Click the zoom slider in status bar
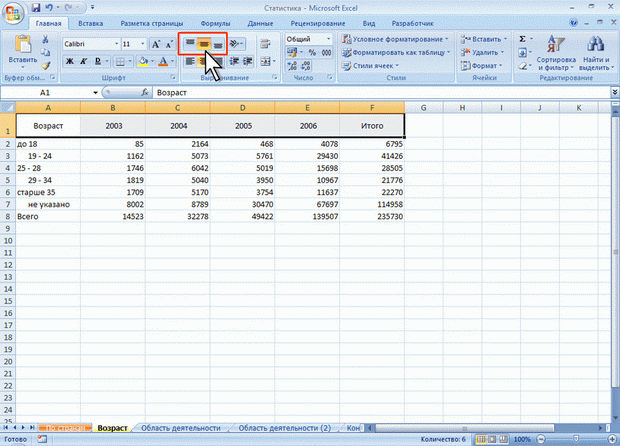This screenshot has height=446, width=620. pyautogui.click(x=576, y=439)
